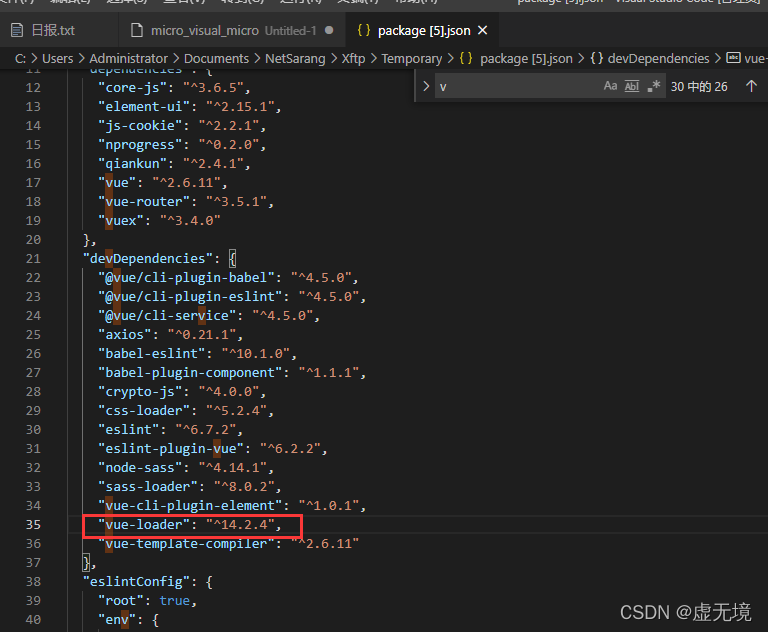Click the true value on line 39
Viewport: 768px width, 632px height.
(x=174, y=601)
